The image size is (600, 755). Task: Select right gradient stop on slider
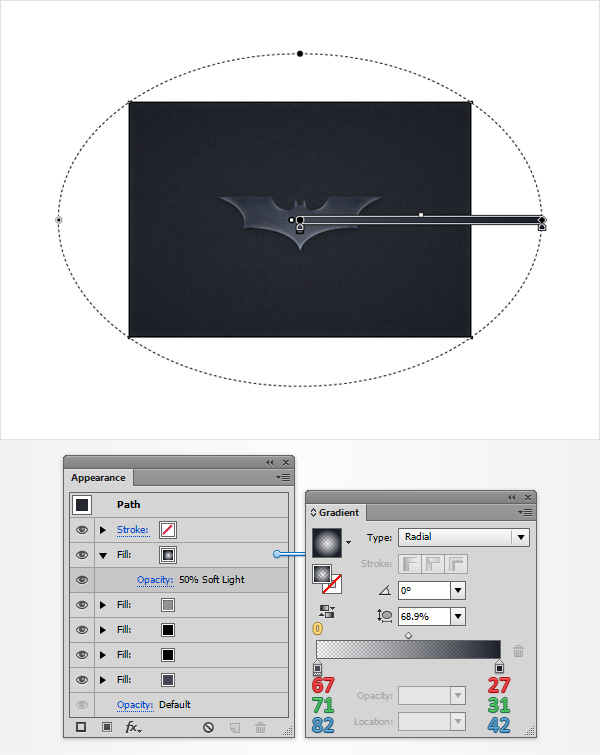pos(499,668)
